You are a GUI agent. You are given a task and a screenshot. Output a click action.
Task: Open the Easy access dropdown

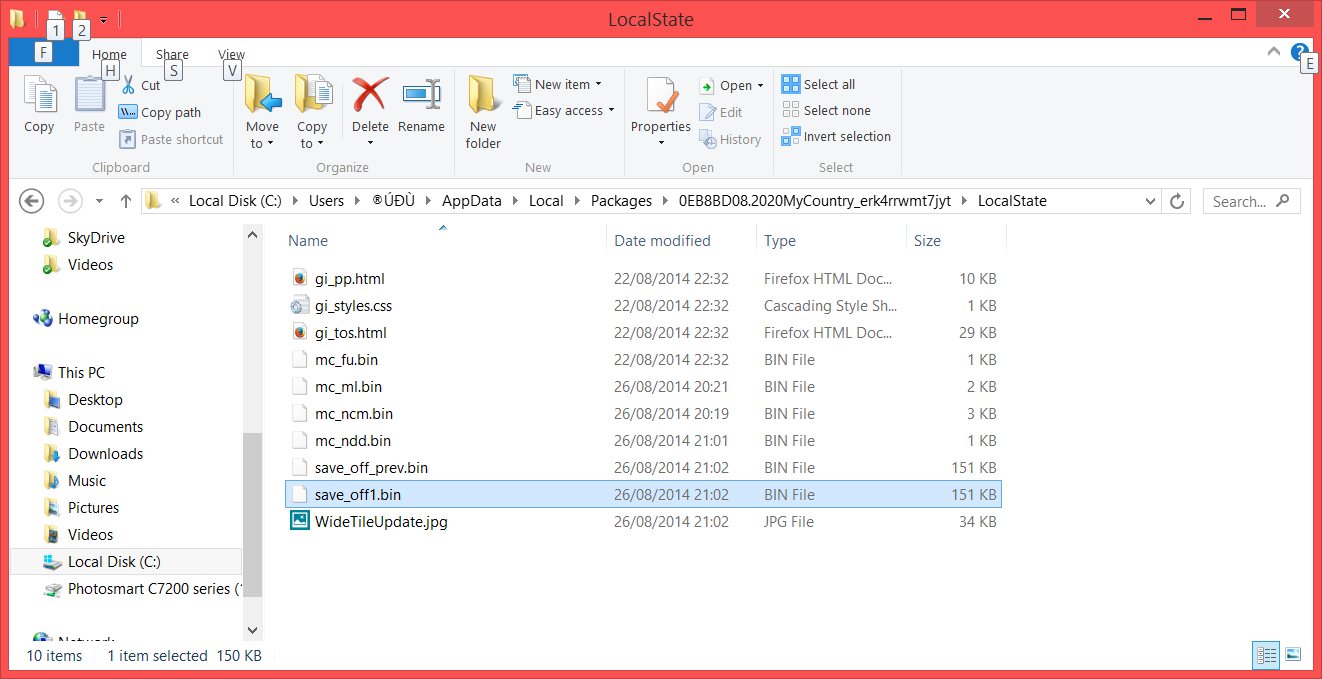click(x=564, y=111)
